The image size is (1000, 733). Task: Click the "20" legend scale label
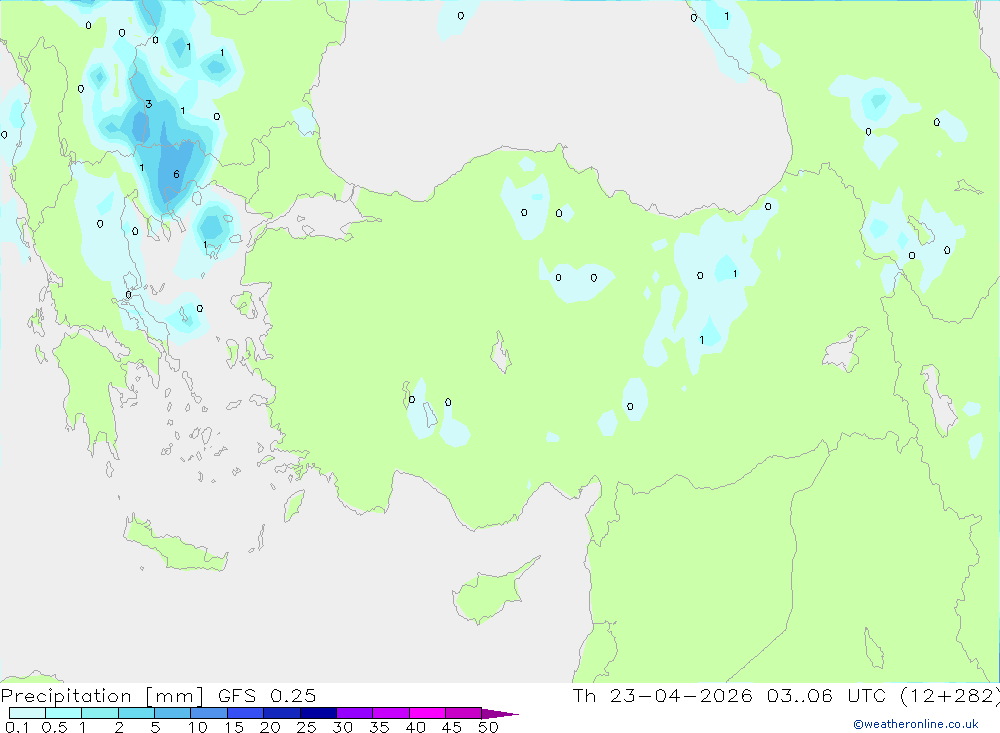270,727
